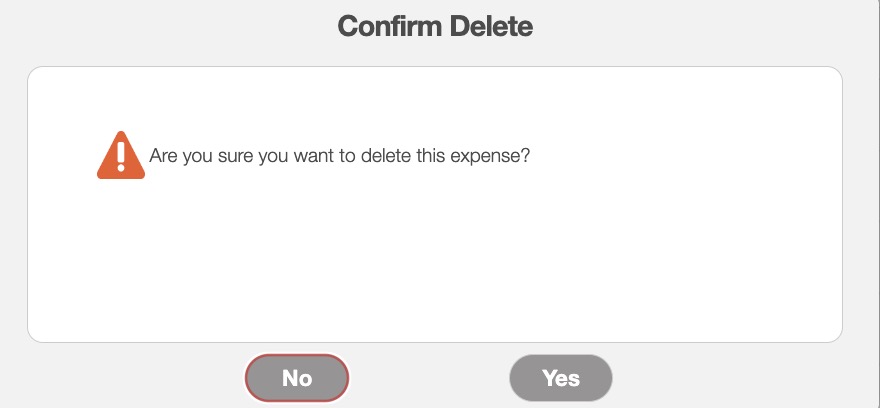
Task: Choose the gray Yes button
Action: pyautogui.click(x=561, y=378)
